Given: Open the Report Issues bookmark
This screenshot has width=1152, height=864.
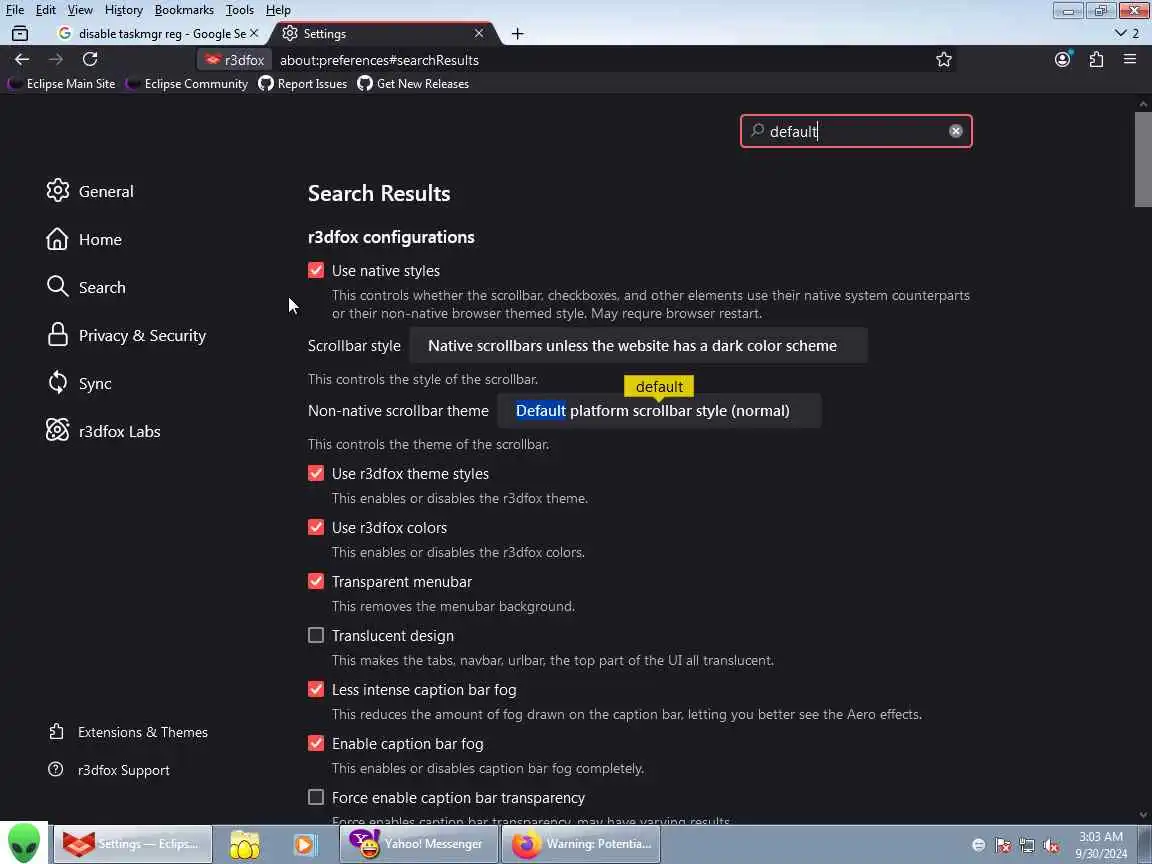Looking at the screenshot, I should pyautogui.click(x=303, y=84).
